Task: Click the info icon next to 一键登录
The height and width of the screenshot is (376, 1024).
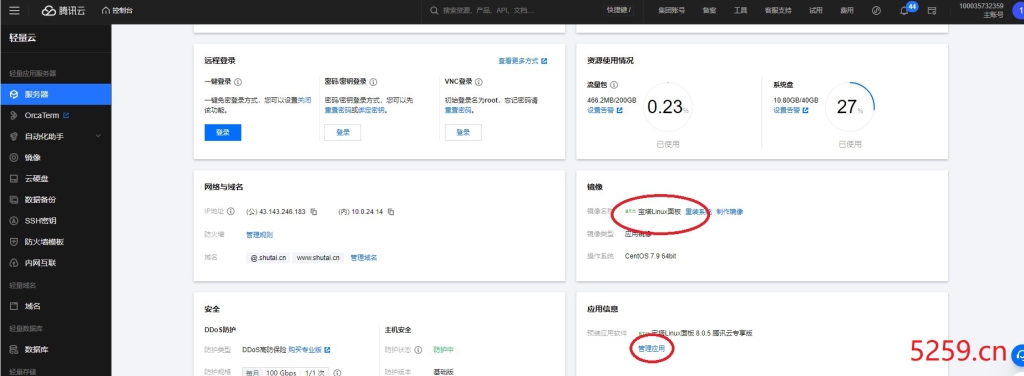Action: [238, 82]
